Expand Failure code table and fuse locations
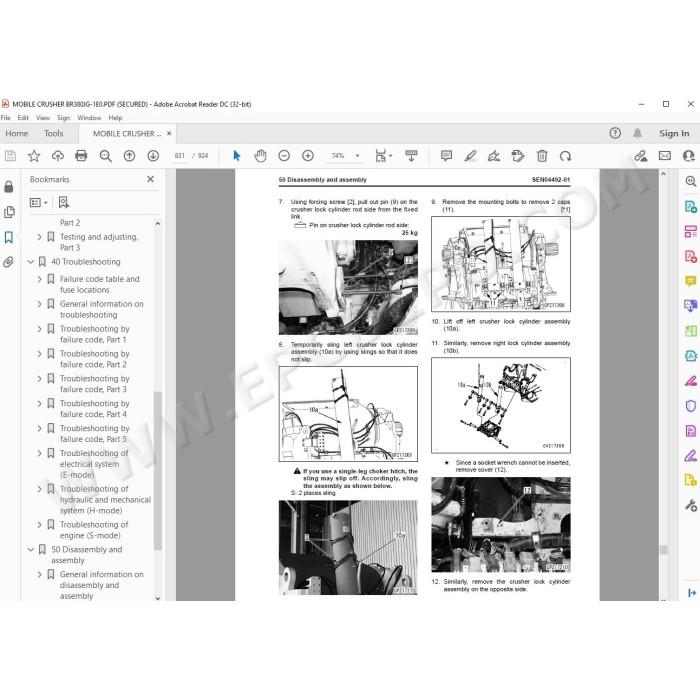This screenshot has height=700, width=700. (39, 279)
